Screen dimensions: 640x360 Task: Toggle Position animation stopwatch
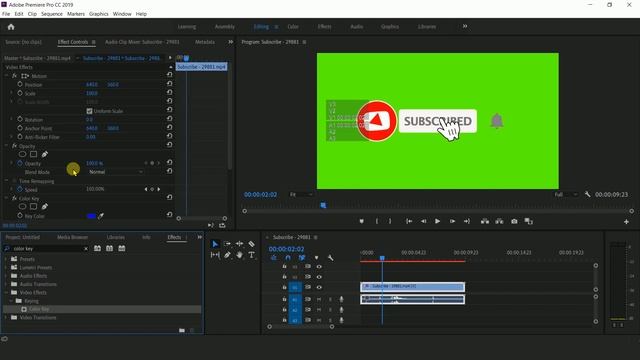tap(20, 84)
